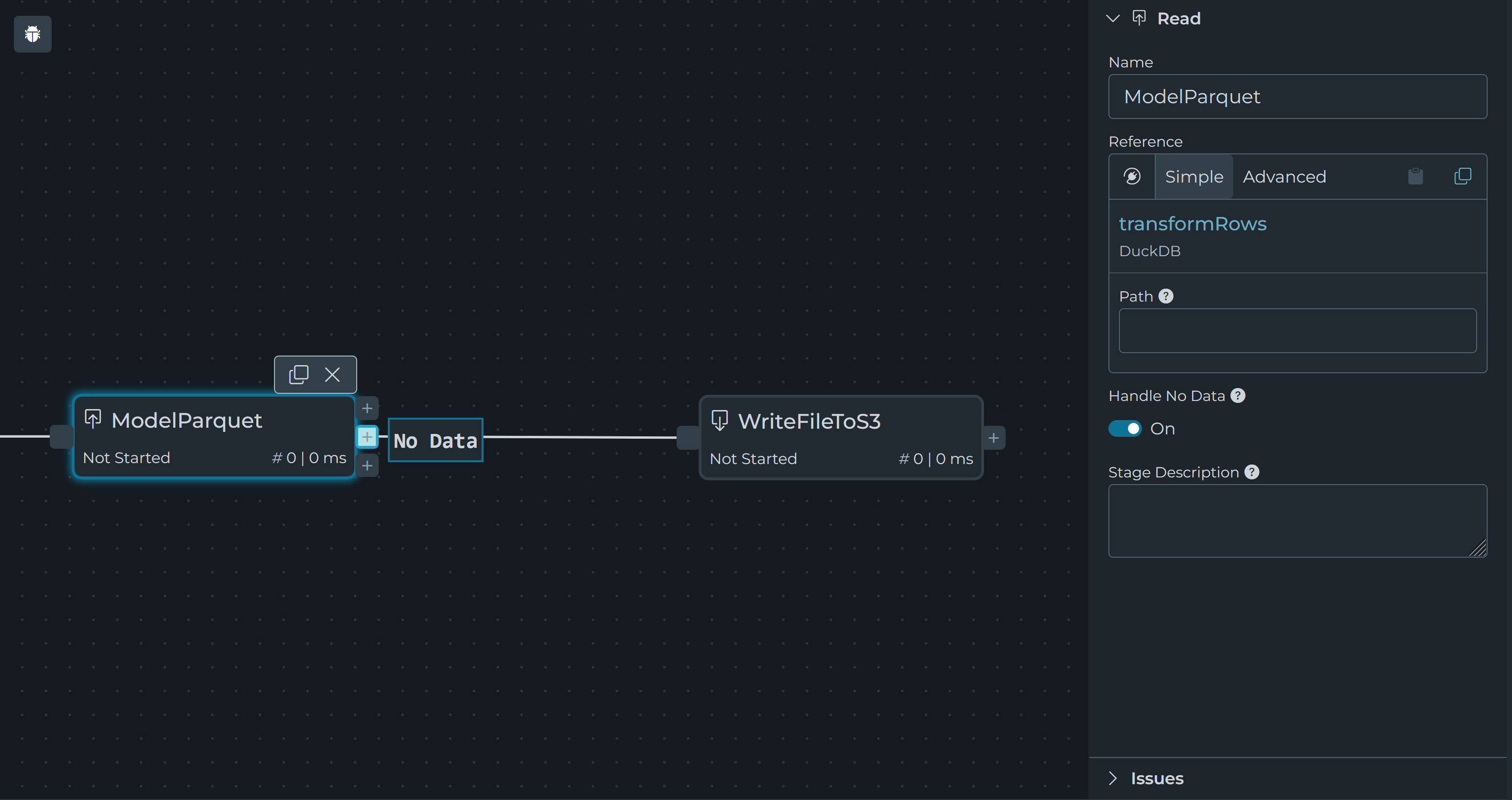This screenshot has height=800, width=1512.
Task: Focus the Stage Description text area
Action: [1298, 521]
